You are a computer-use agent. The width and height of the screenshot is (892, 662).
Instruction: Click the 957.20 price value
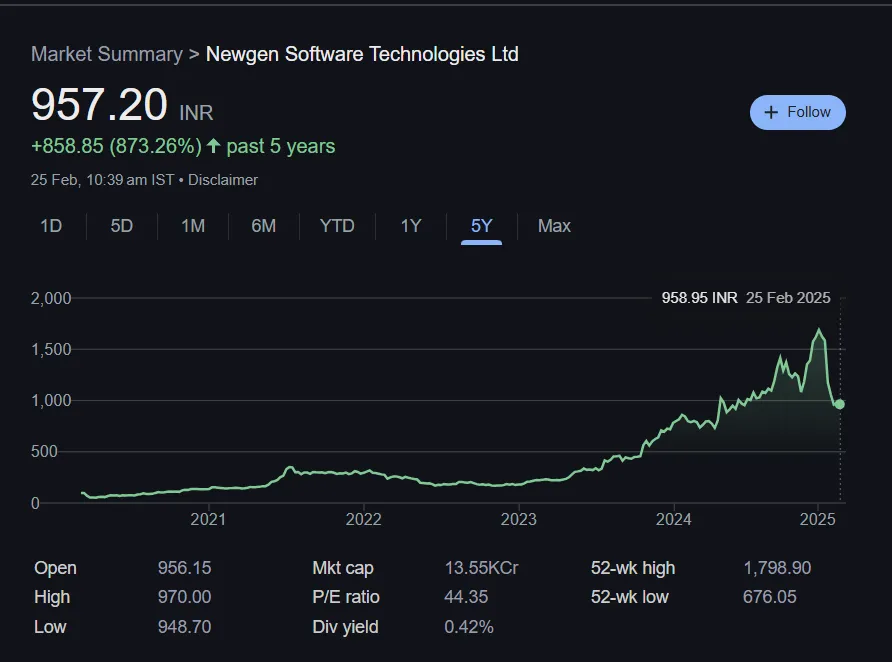point(100,105)
